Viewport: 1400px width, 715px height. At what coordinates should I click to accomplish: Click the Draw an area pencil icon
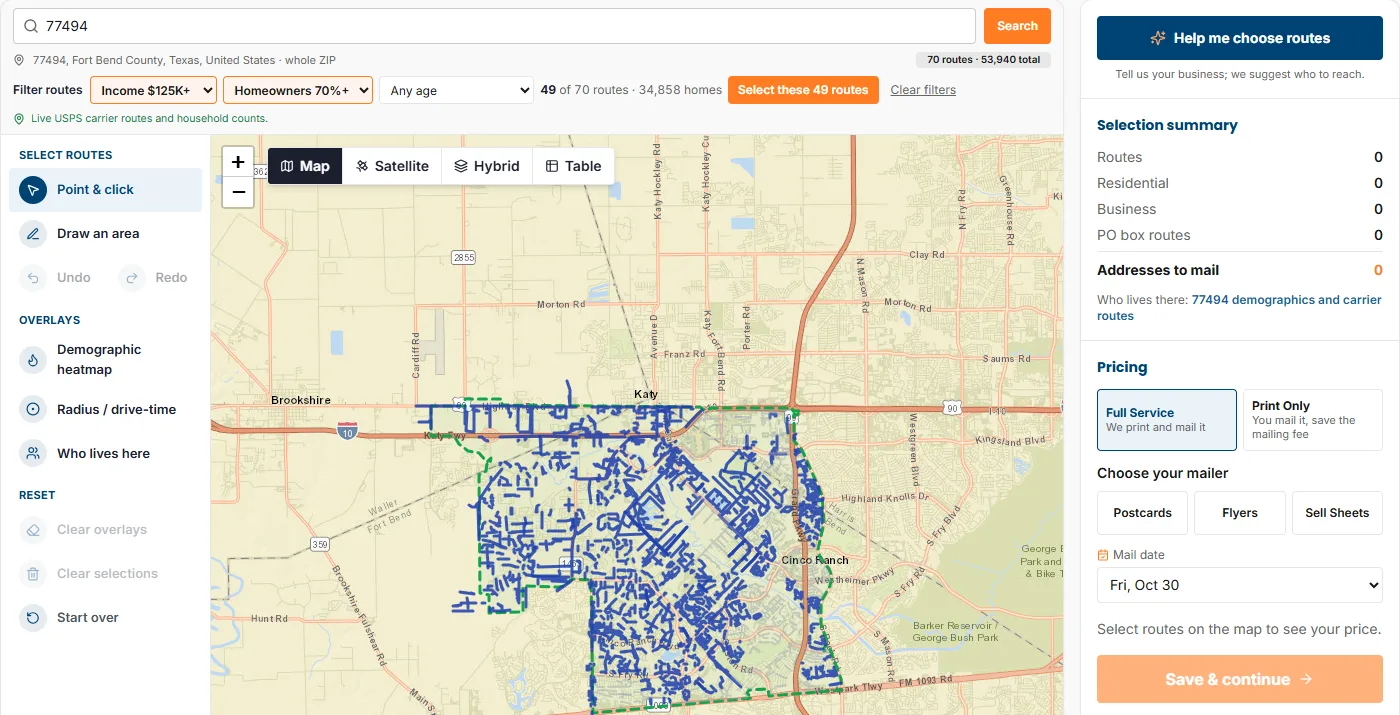[x=33, y=234]
